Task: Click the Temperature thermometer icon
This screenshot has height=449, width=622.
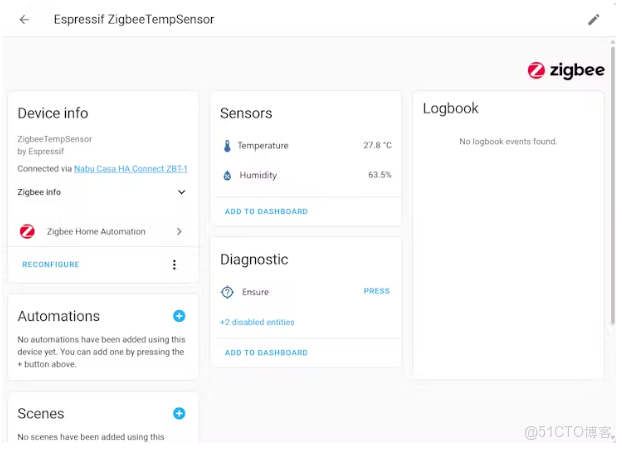Action: [x=227, y=146]
